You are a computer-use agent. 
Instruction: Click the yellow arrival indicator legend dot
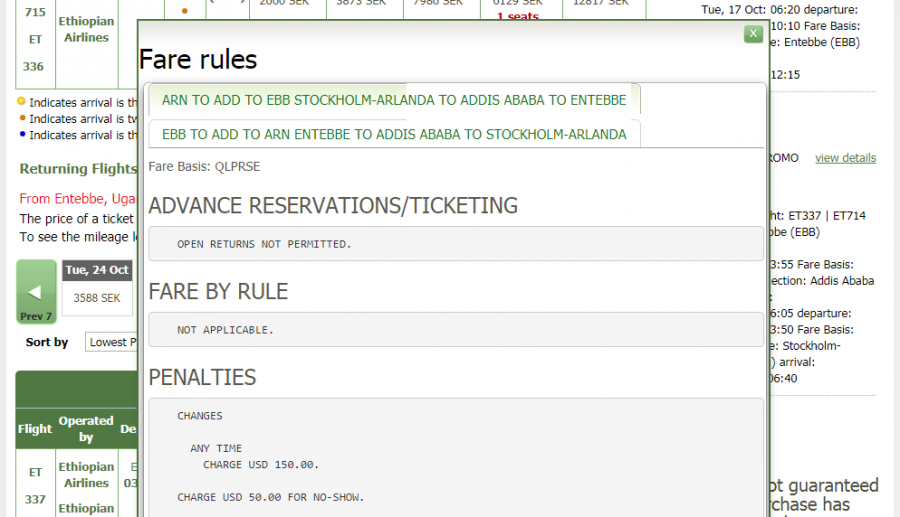click(22, 102)
